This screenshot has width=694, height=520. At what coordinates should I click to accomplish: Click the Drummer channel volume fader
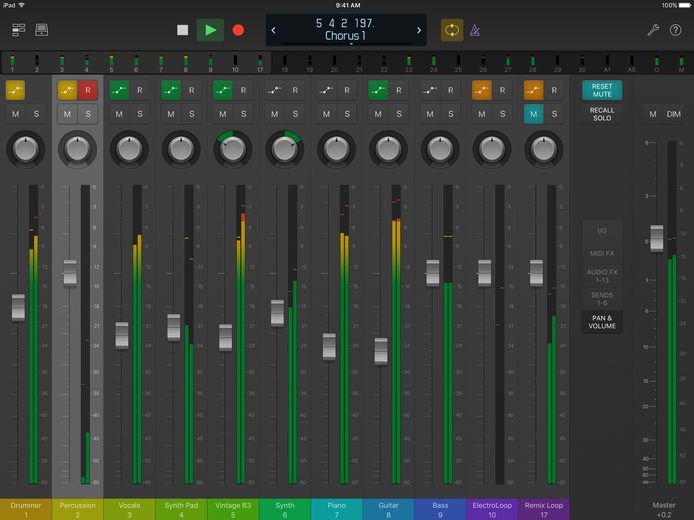[x=18, y=307]
